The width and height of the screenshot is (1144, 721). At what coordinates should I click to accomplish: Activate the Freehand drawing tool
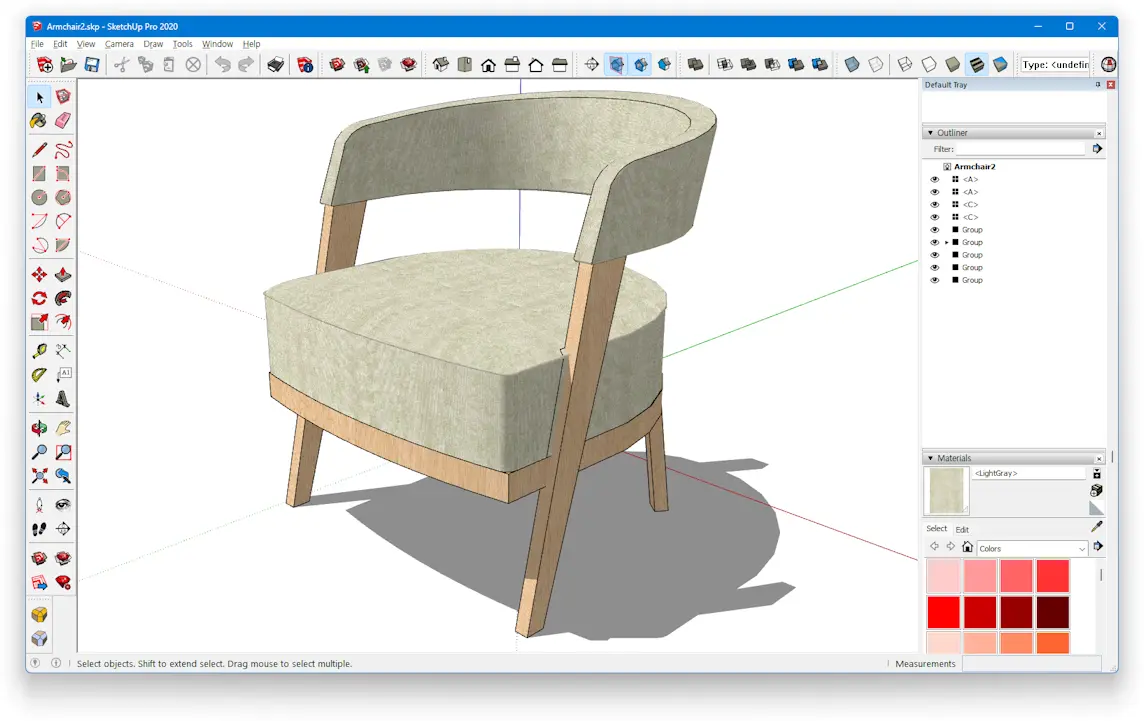coord(63,150)
